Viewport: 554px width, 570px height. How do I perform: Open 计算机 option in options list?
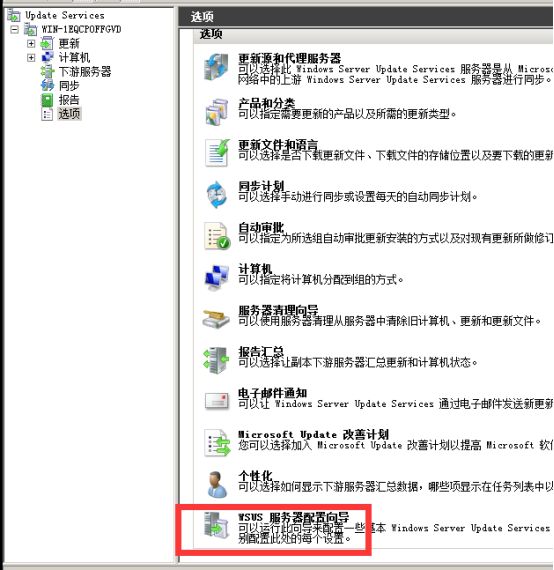pos(255,269)
